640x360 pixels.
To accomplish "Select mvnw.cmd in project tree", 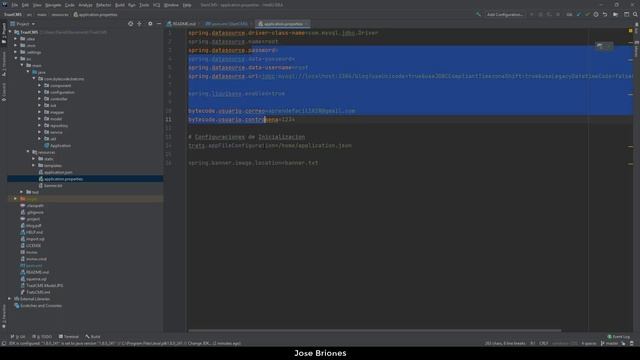I will point(33,259).
